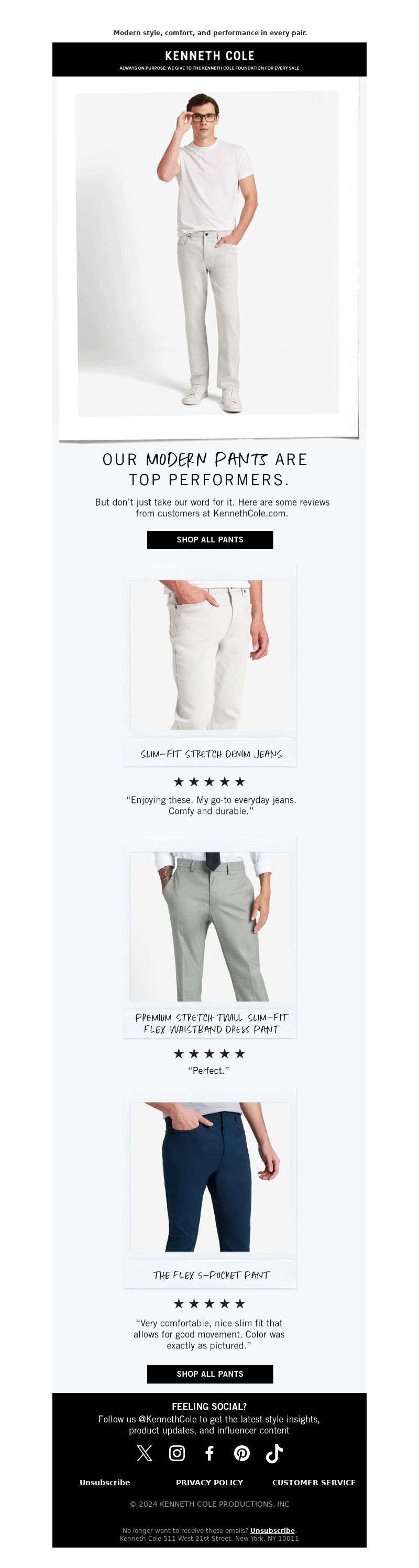Open the navy Flex 5-Pocket Pant photo

[x=210, y=1177]
